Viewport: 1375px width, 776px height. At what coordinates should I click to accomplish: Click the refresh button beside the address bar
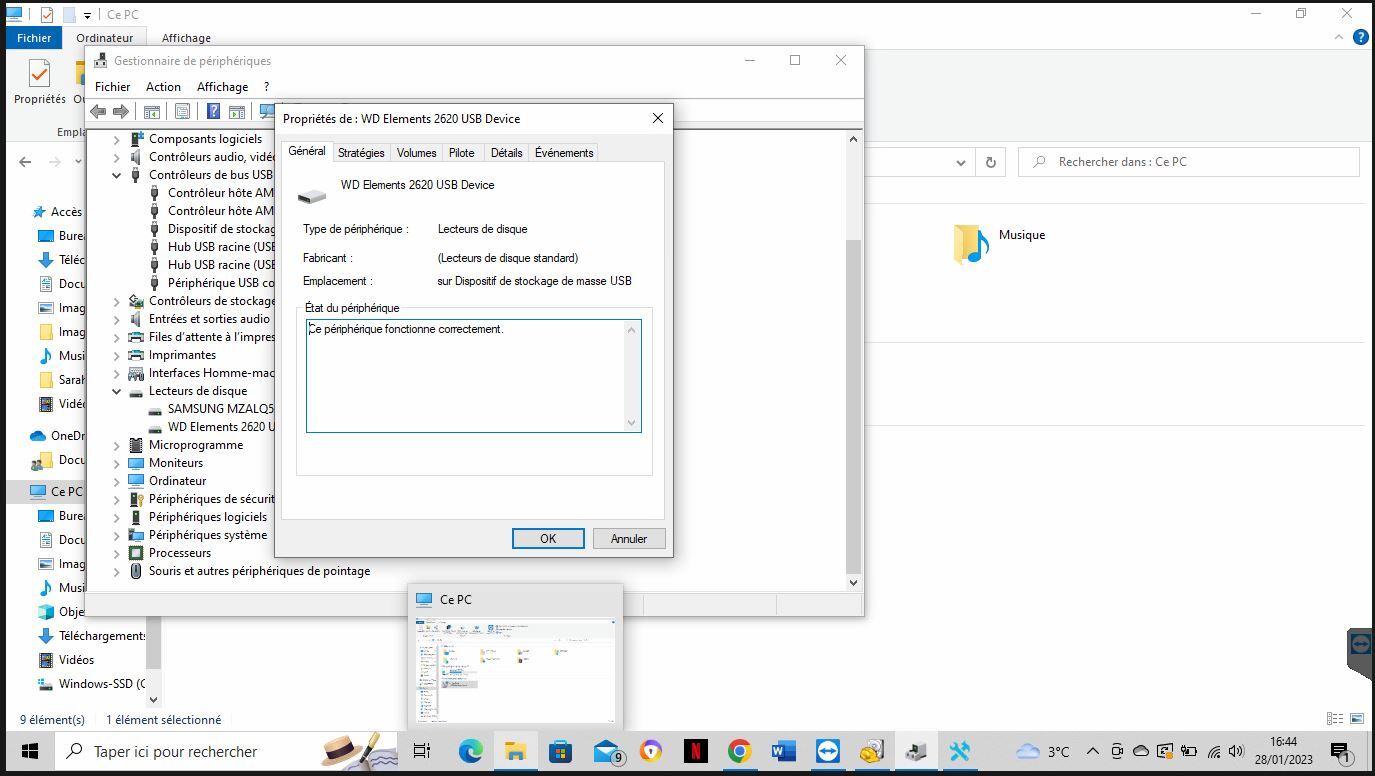click(991, 162)
